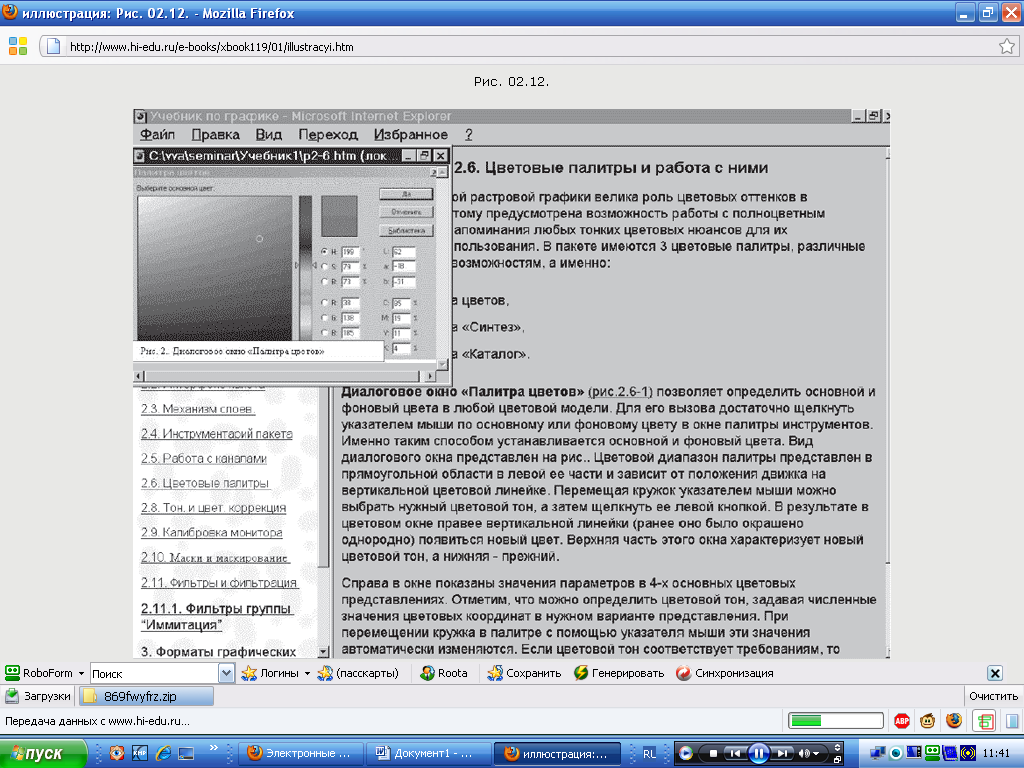Click the 2.11. Фильтры и фильтрация link
This screenshot has height=768, width=1024.
219,583
